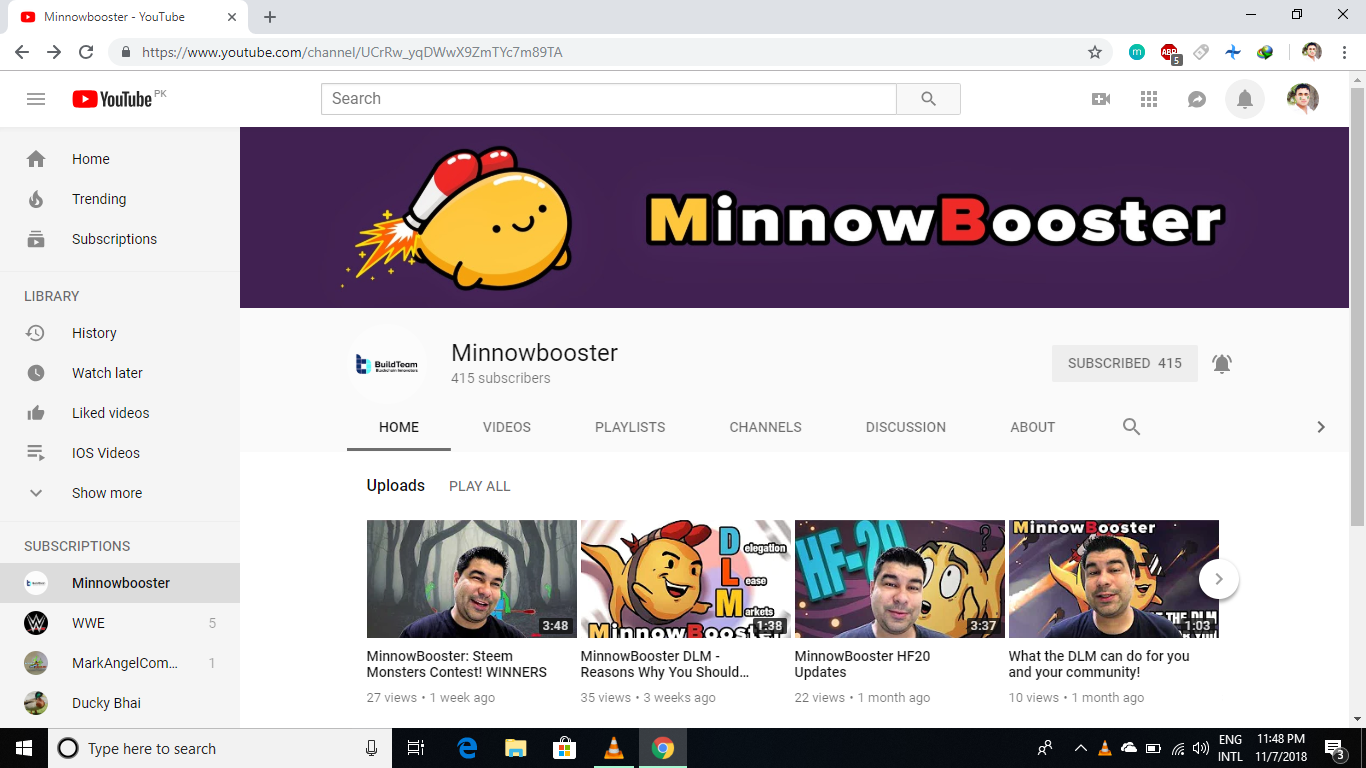Click title MinnowBooster HF20 Updates
The width and height of the screenshot is (1366, 768).
[x=863, y=664]
